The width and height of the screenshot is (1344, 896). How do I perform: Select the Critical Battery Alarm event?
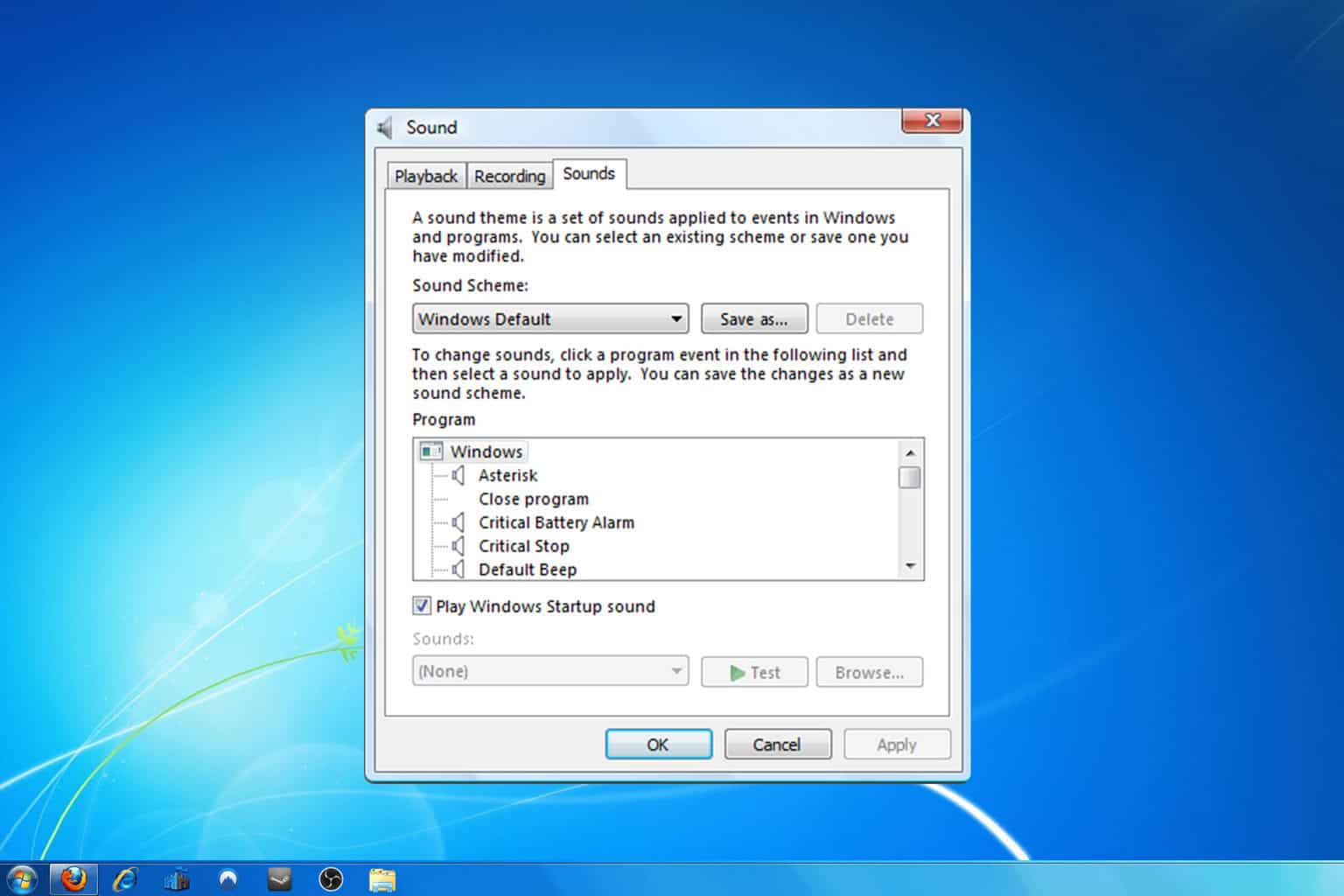[x=556, y=522]
